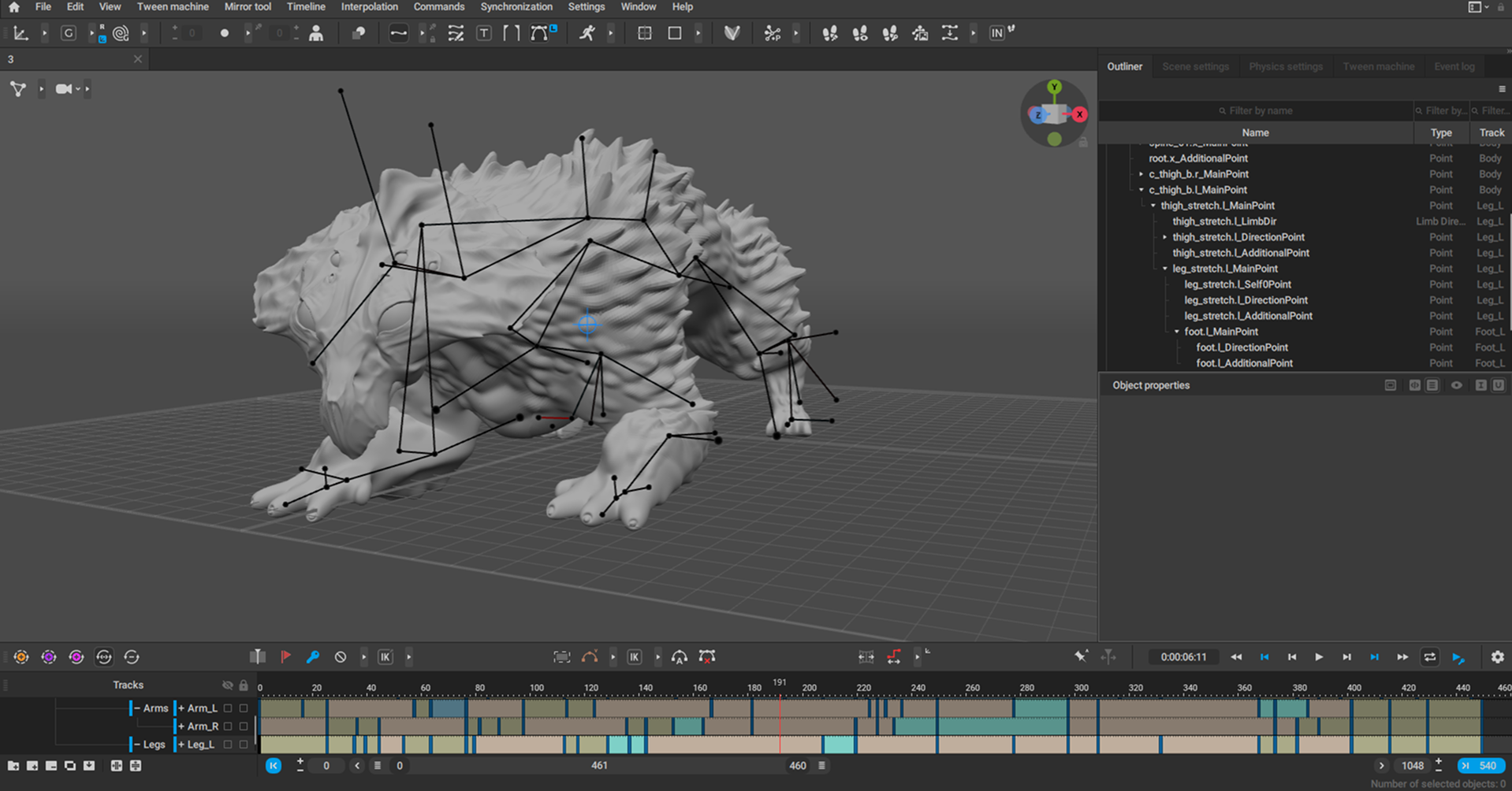
Task: Toggle loop playback button
Action: pos(1429,656)
